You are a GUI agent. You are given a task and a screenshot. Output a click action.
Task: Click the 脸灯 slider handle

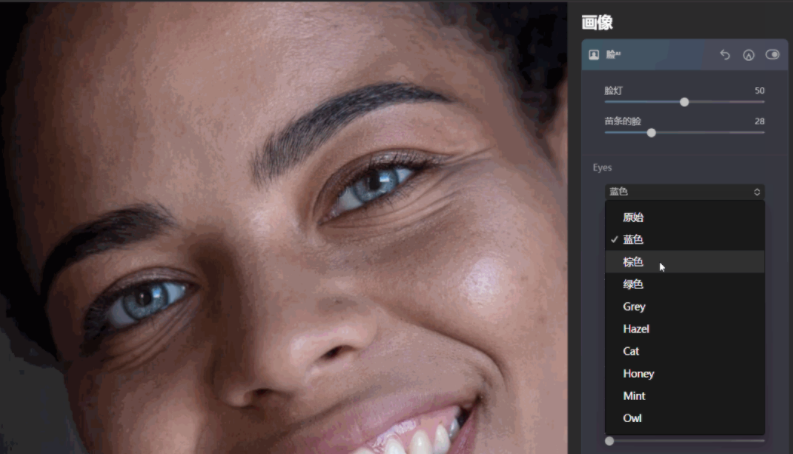tap(684, 102)
